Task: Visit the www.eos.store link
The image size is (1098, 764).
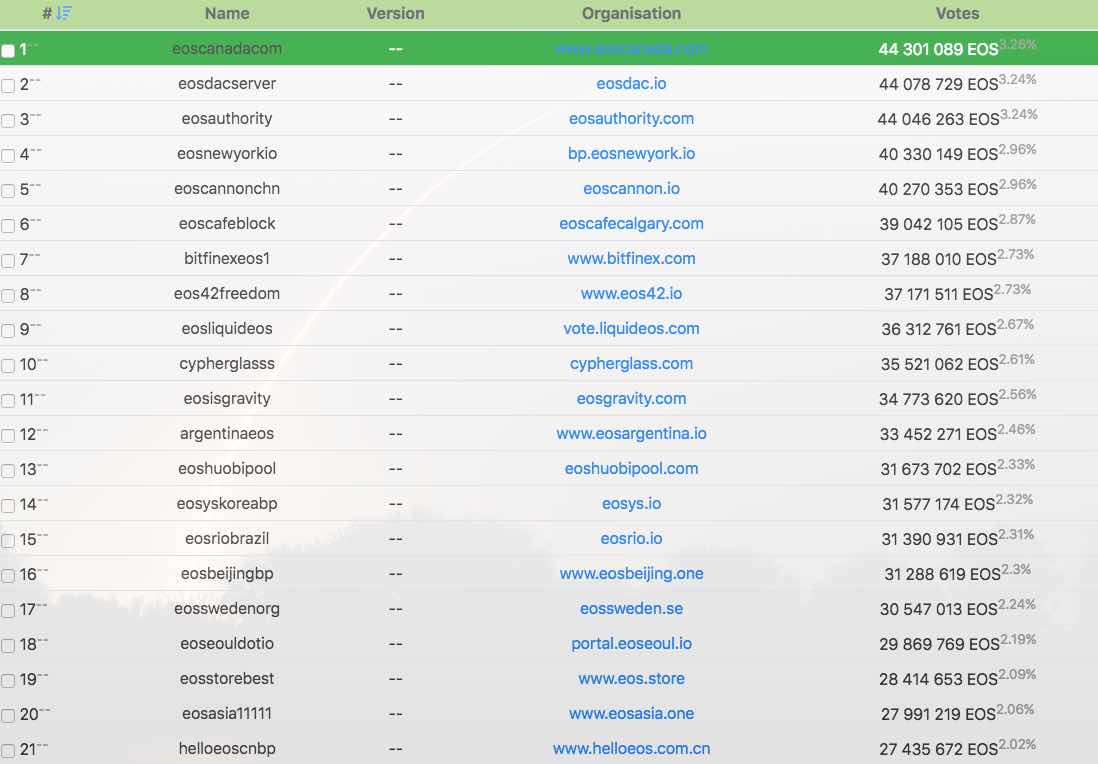Action: pyautogui.click(x=631, y=679)
